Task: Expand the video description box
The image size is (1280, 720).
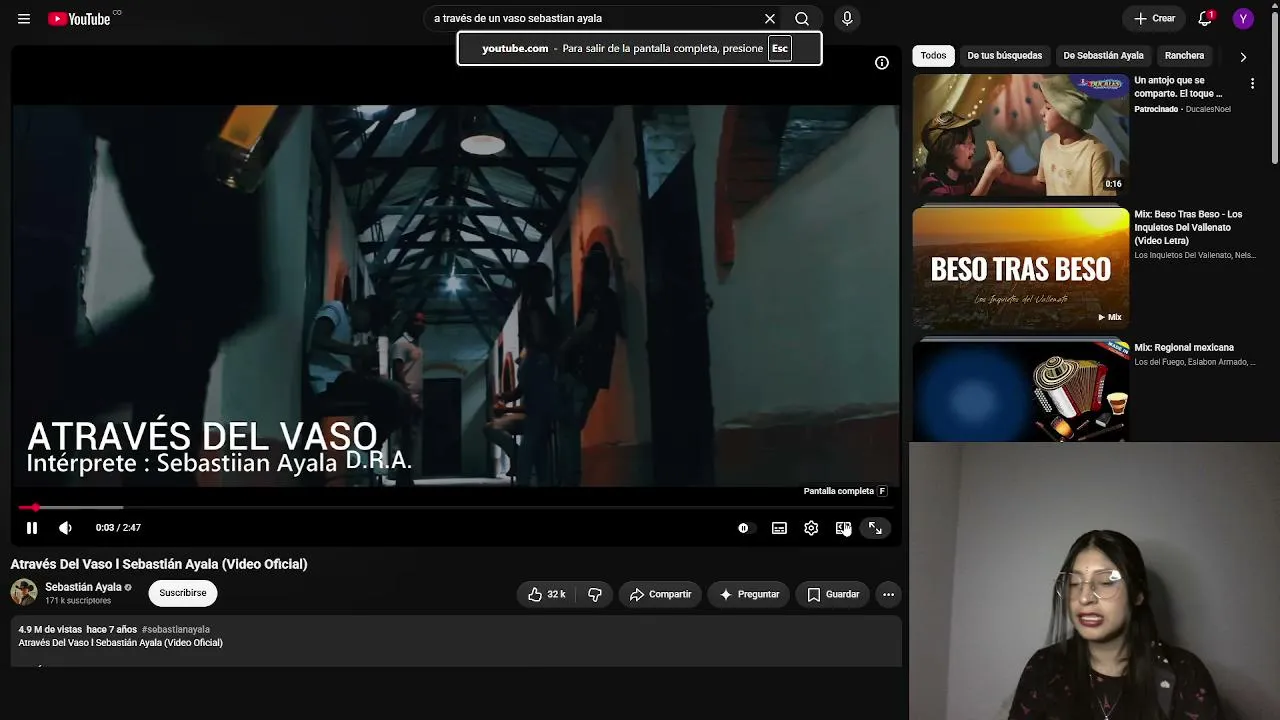Action: (x=456, y=641)
